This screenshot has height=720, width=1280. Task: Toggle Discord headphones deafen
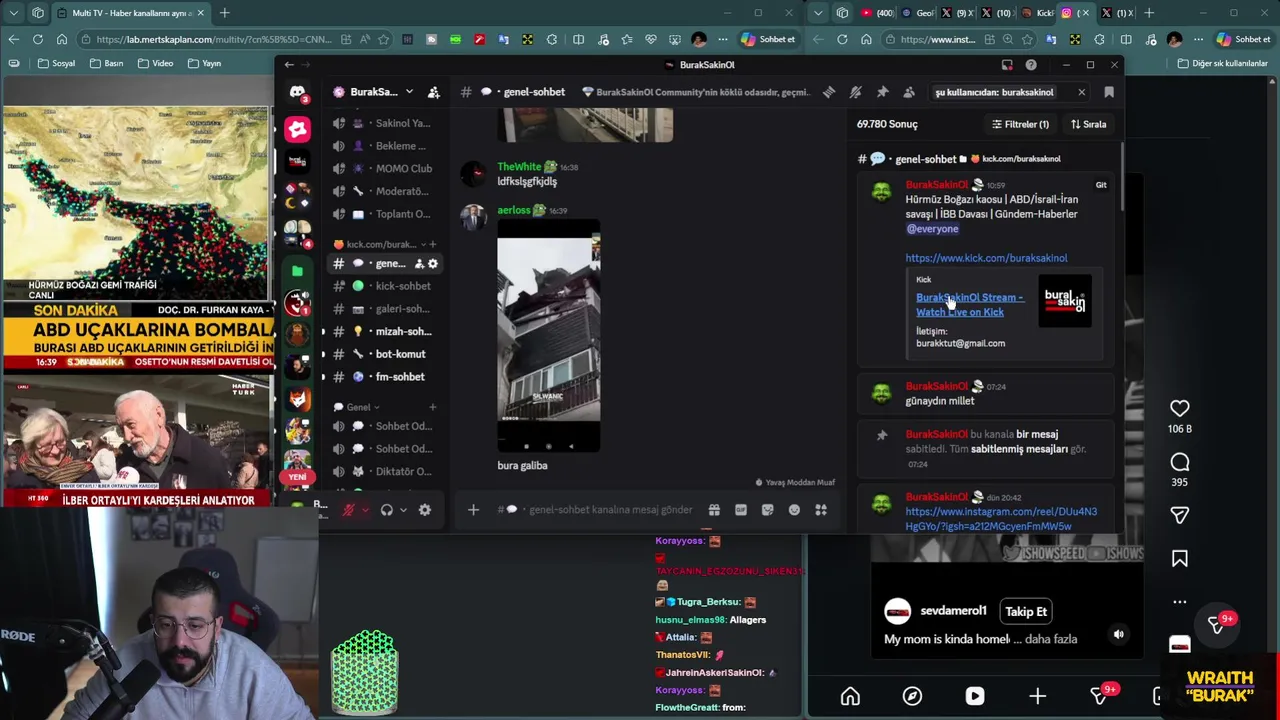(x=387, y=510)
